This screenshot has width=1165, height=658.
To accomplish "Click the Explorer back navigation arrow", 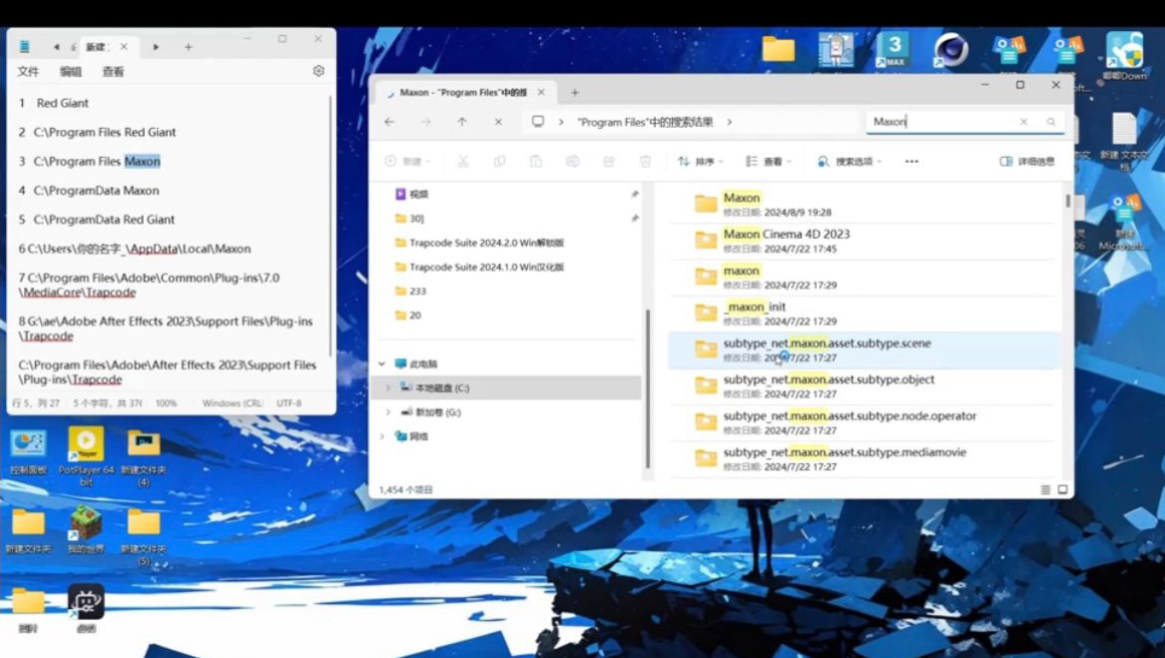I will [x=389, y=122].
